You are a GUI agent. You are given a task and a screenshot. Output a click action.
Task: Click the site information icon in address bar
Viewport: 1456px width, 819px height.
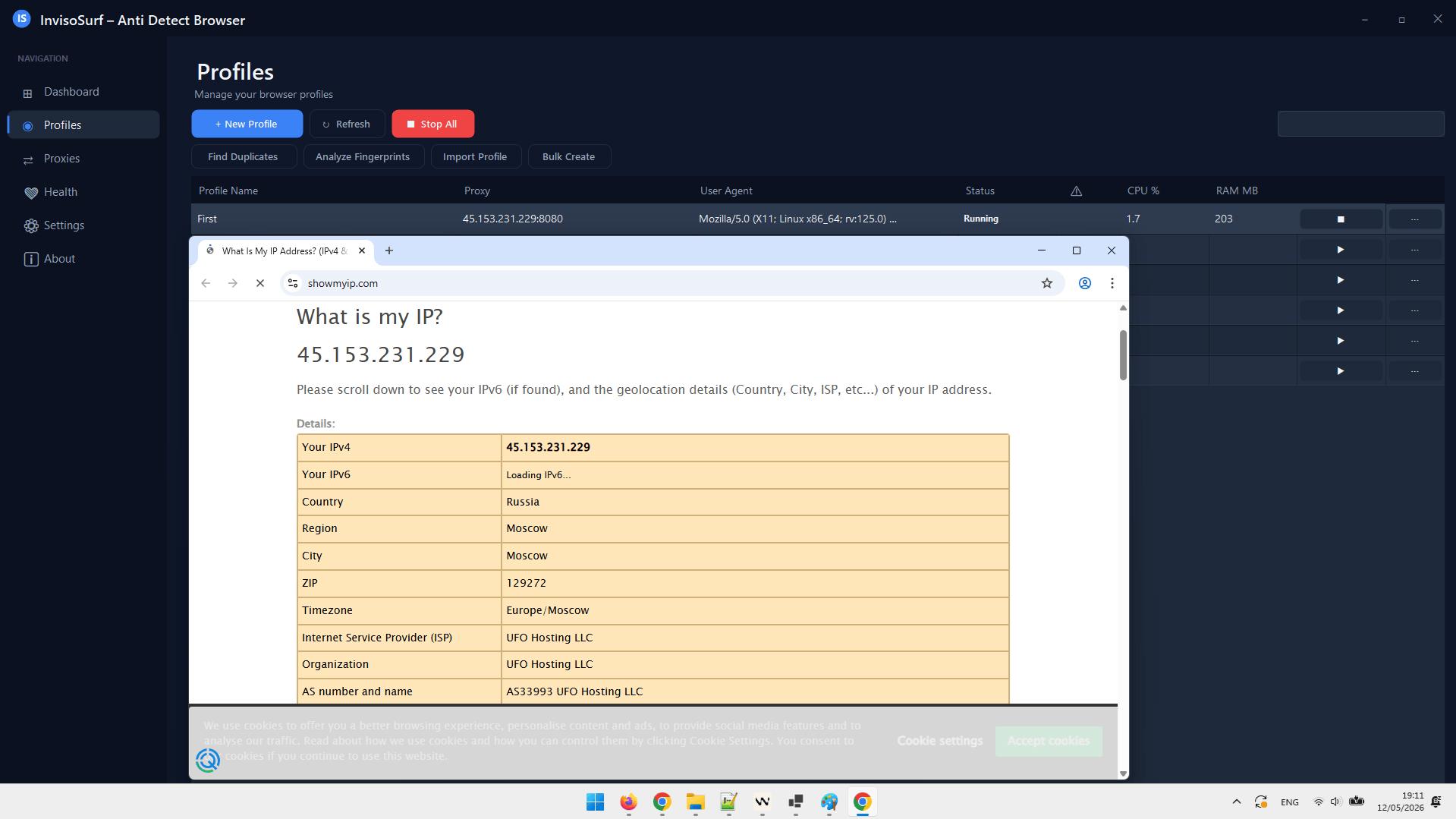coord(292,283)
